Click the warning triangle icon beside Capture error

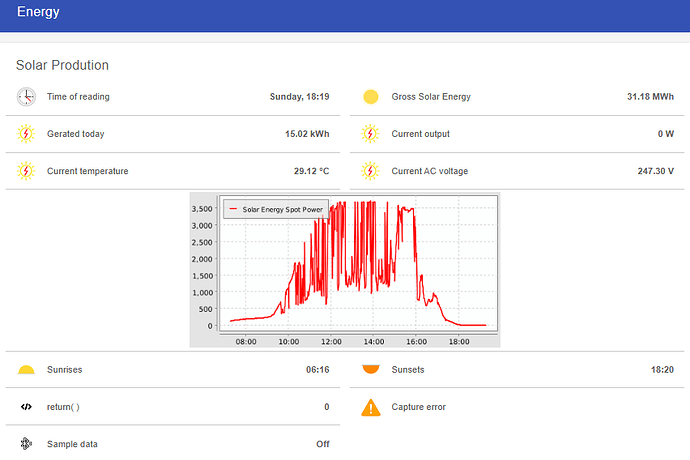click(x=371, y=407)
